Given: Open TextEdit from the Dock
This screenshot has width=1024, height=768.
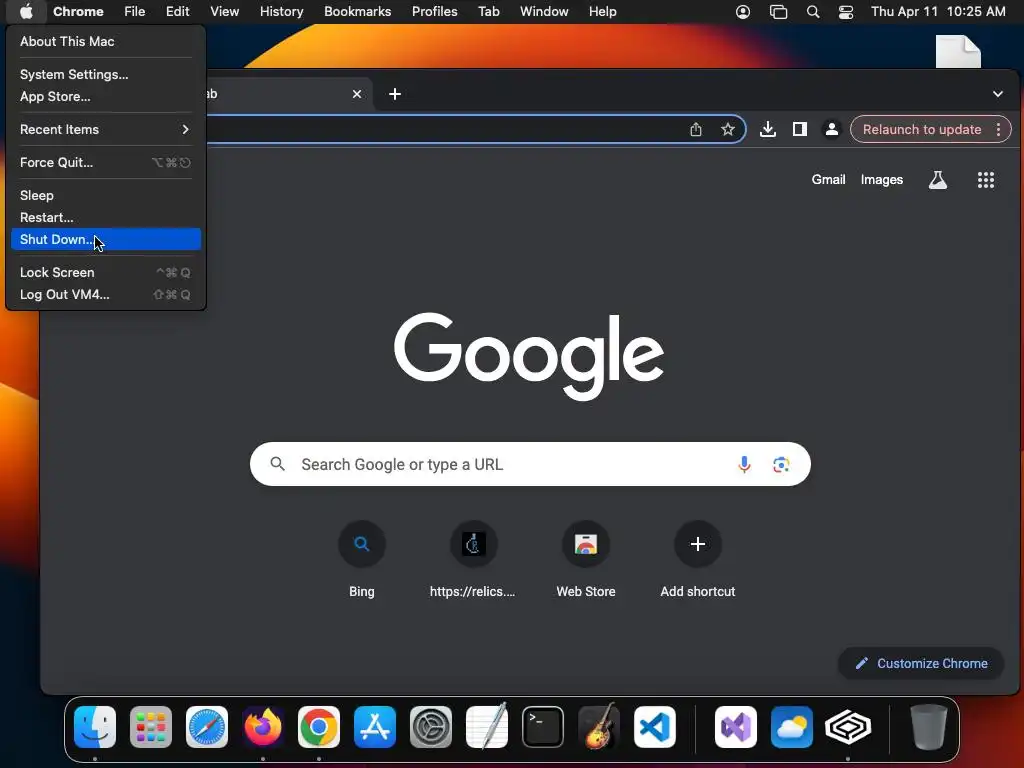Looking at the screenshot, I should [487, 727].
